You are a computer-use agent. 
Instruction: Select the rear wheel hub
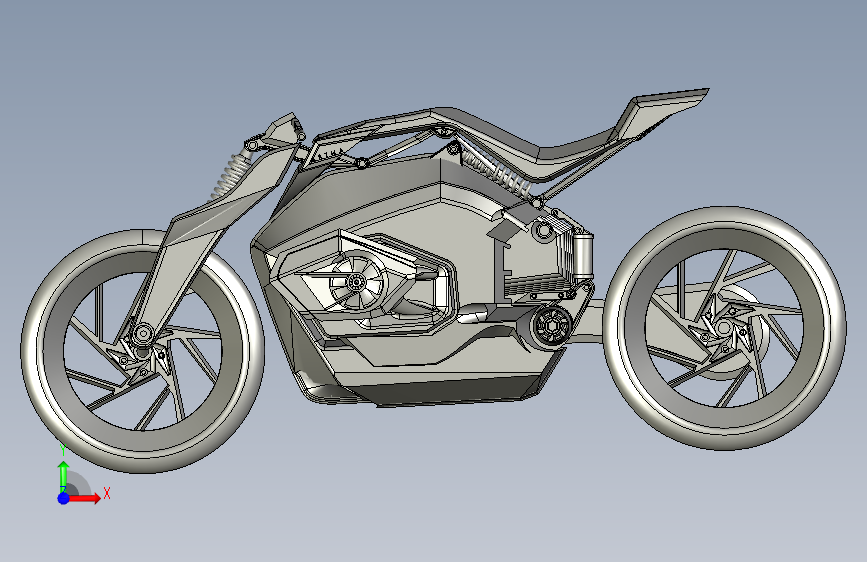(724, 329)
